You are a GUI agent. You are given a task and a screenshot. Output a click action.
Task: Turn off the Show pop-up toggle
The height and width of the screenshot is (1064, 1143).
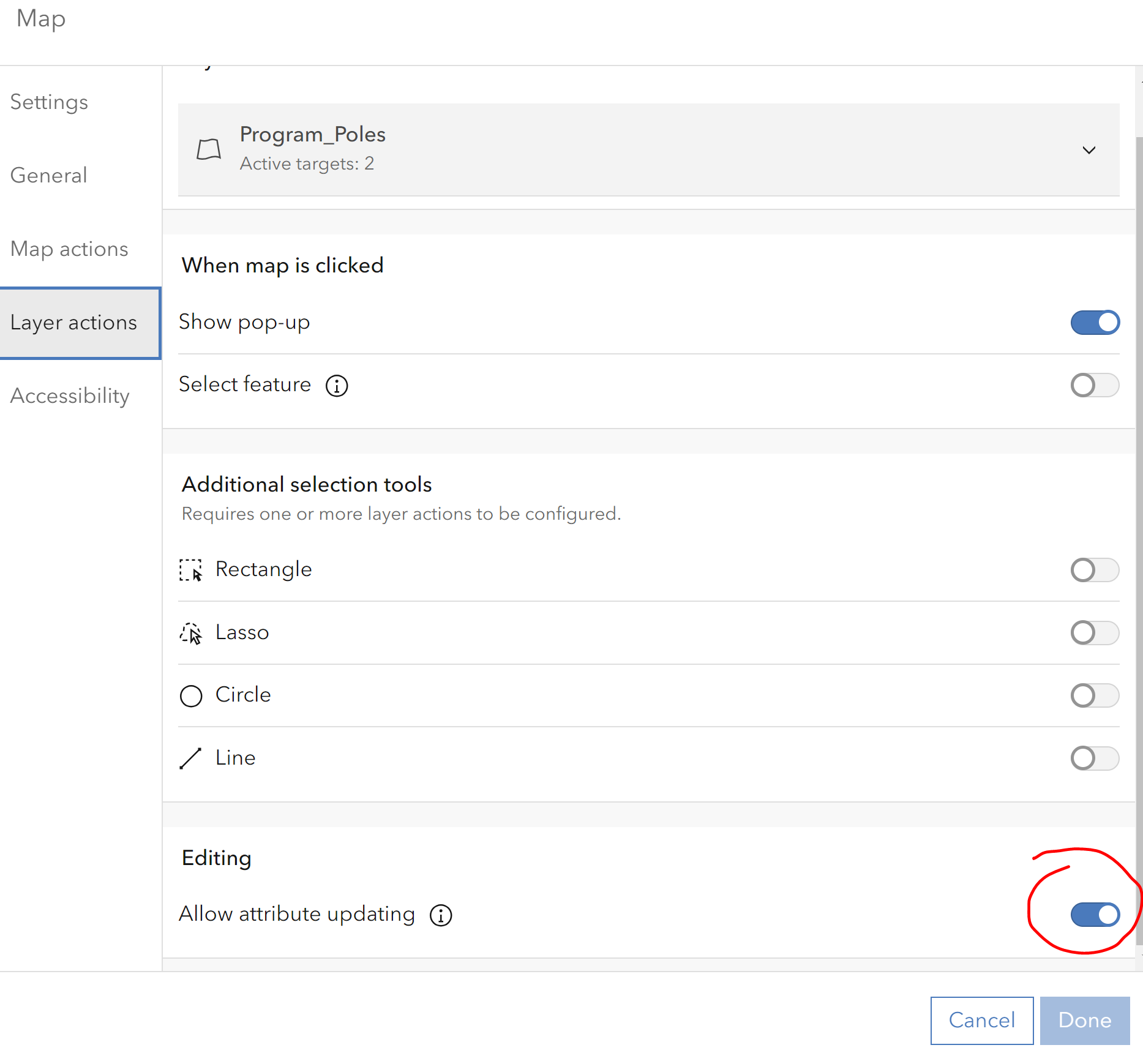[x=1095, y=323]
